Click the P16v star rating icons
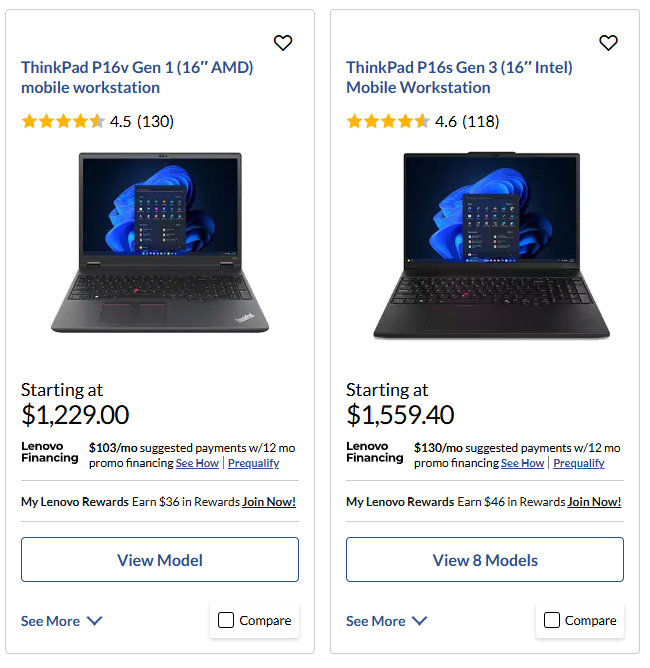Viewport: 650px width, 668px height. click(63, 121)
